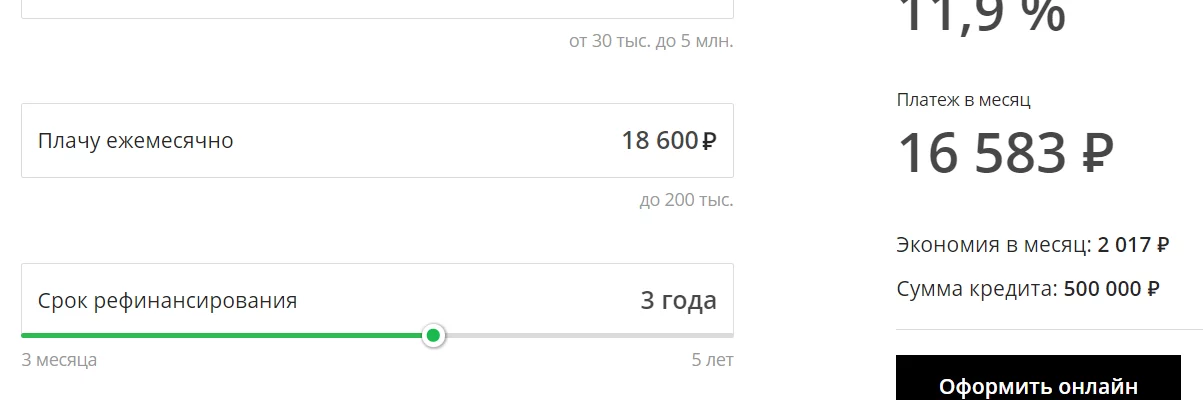Click the refinancing term slider handle
Screen dimensions: 1203x400
pyautogui.click(x=433, y=335)
